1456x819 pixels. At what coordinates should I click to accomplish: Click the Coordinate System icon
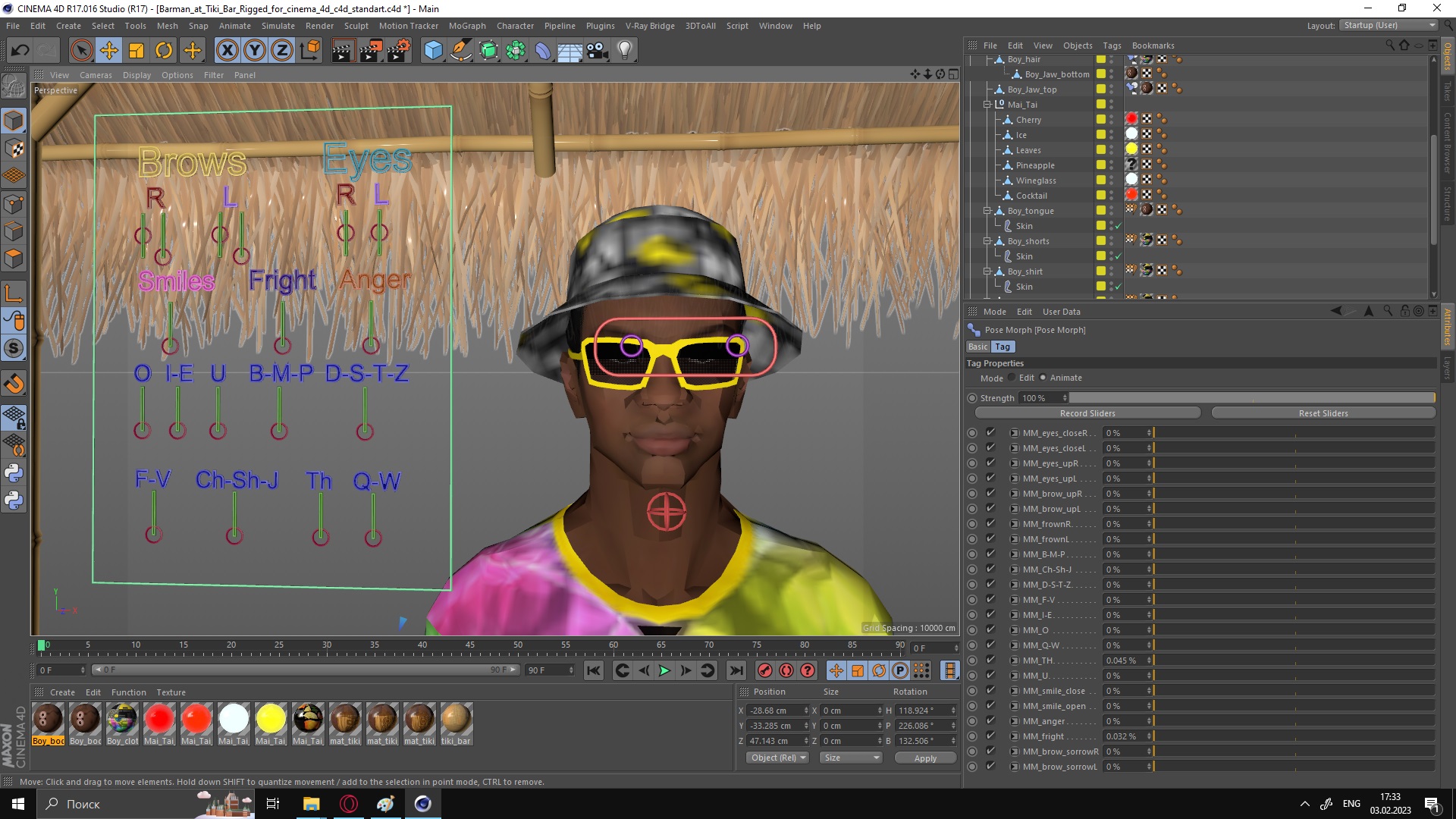pos(310,51)
